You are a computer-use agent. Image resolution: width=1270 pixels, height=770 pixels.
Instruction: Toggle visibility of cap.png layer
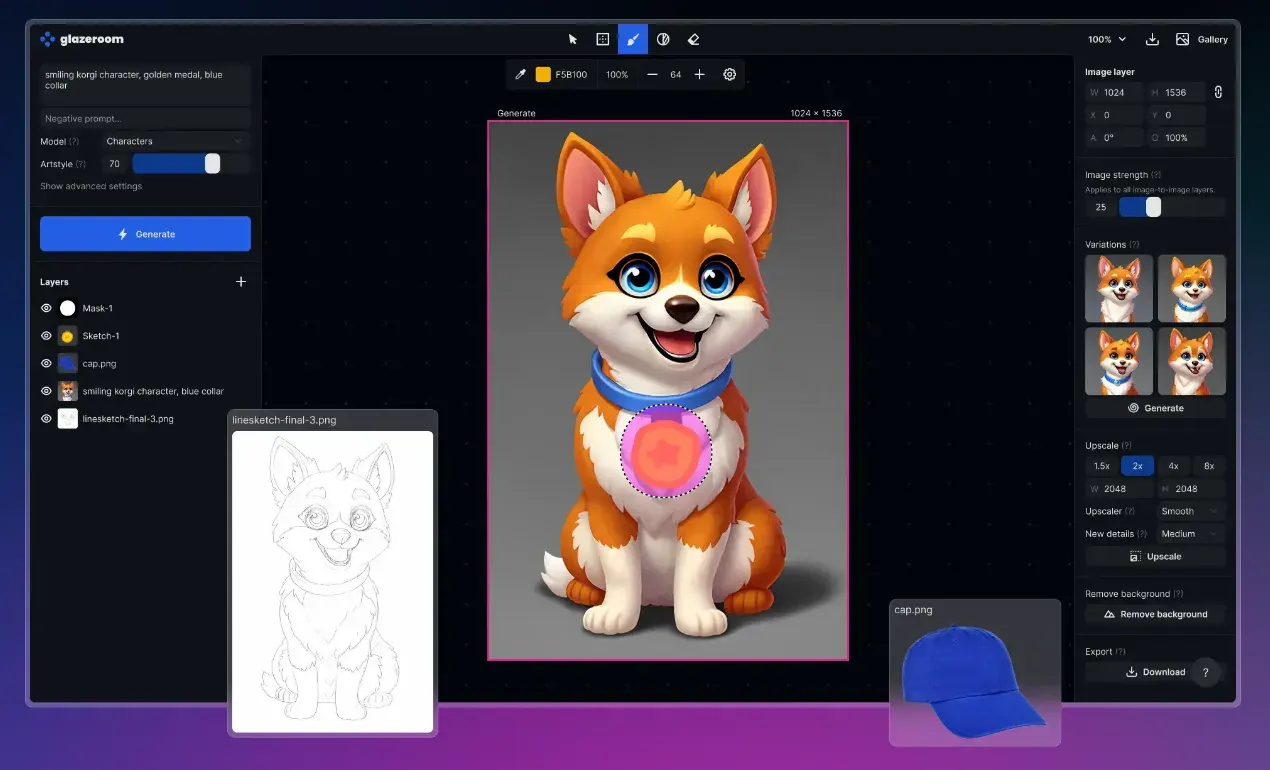[x=46, y=364]
